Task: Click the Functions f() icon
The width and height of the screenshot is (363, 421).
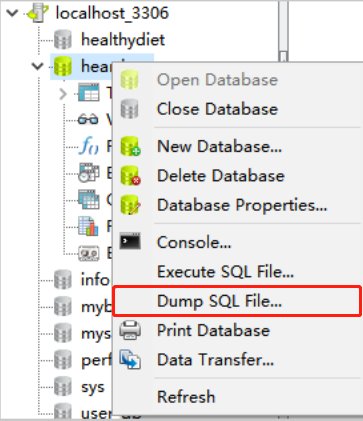Action: [x=89, y=146]
